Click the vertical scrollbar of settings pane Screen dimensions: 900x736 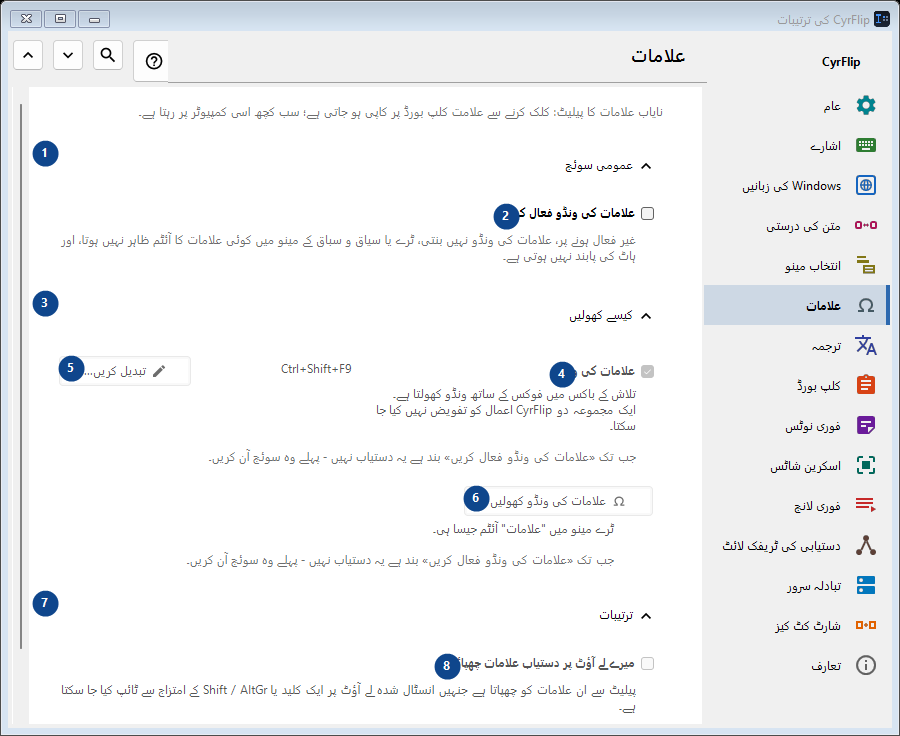coord(21,376)
